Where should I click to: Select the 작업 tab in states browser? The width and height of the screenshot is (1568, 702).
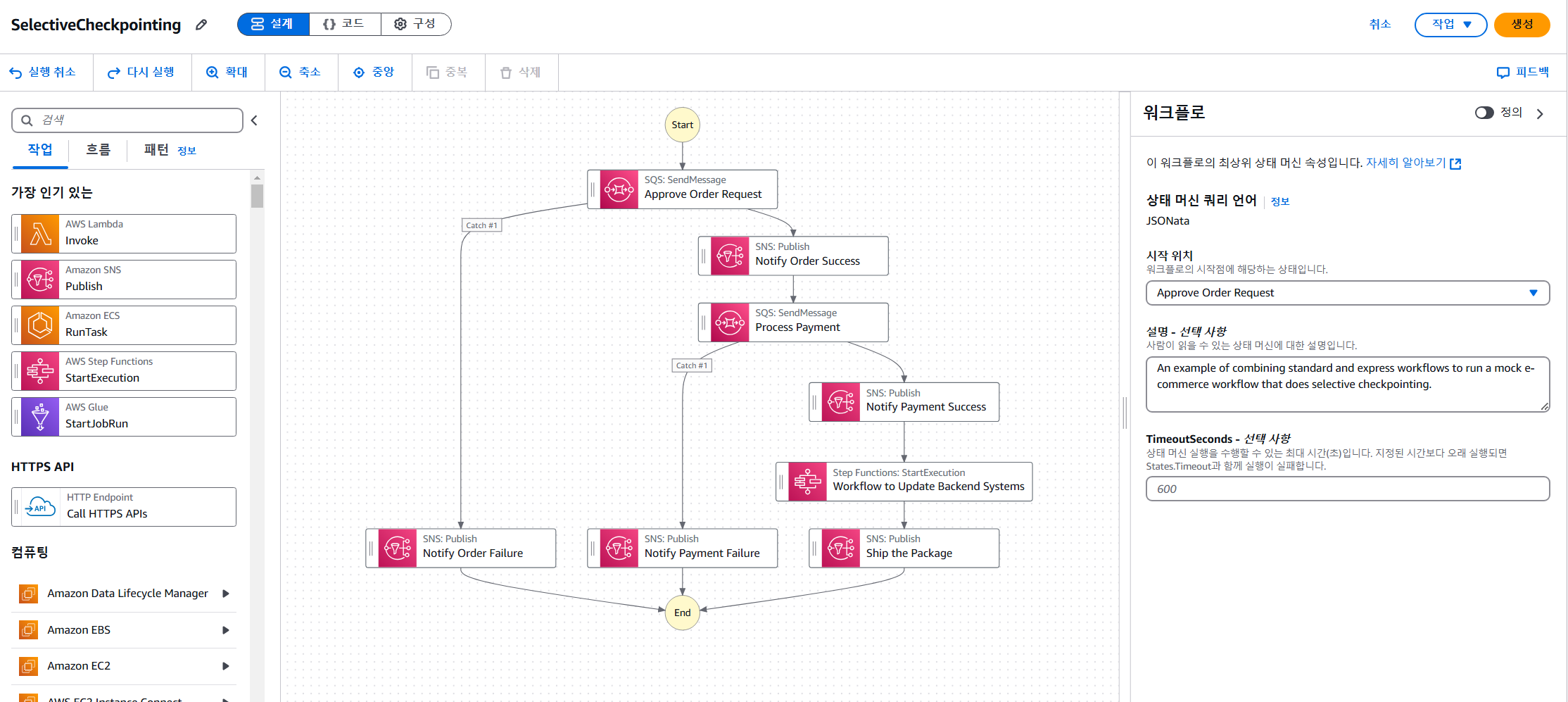click(x=40, y=150)
